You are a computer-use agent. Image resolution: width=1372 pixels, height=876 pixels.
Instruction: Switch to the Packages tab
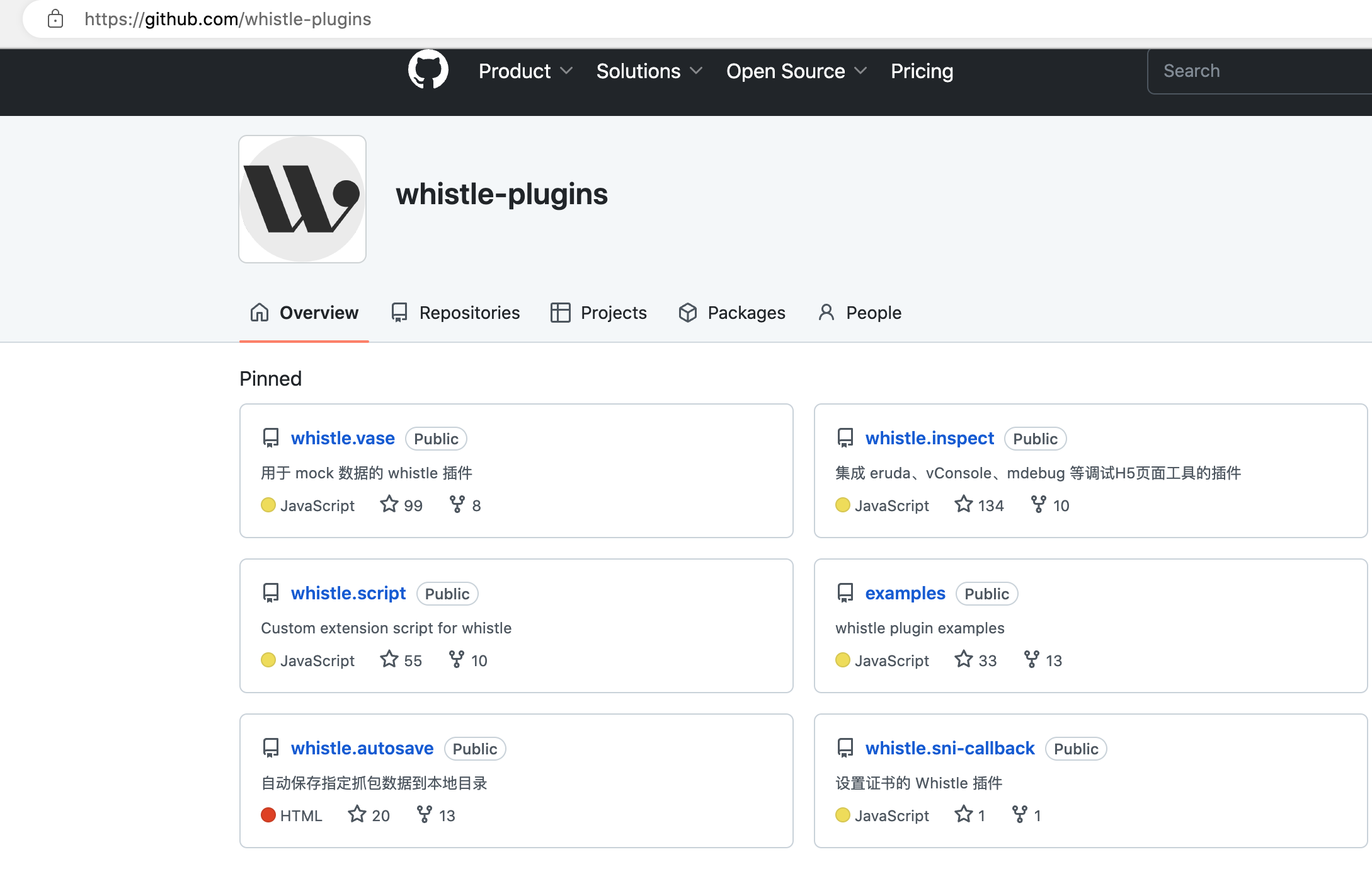732,313
